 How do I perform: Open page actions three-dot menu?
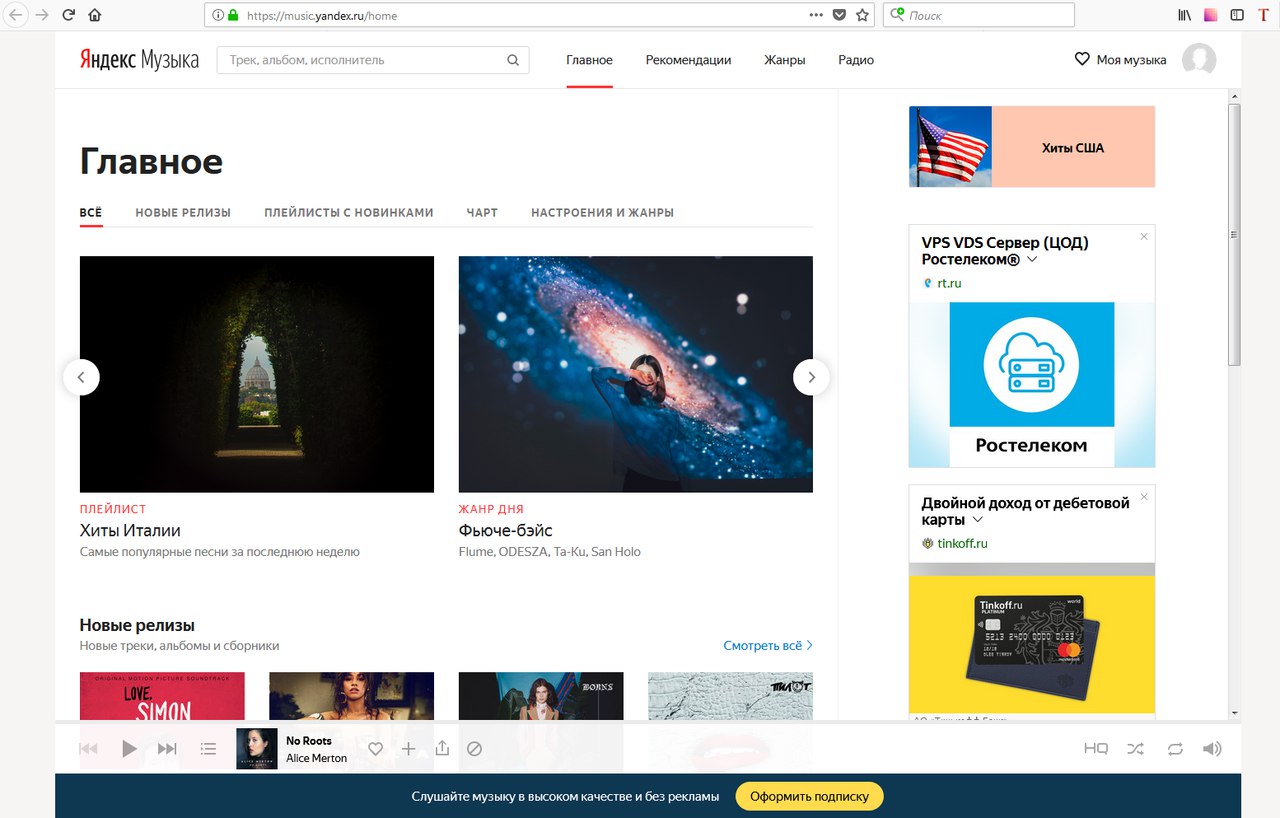pyautogui.click(x=816, y=15)
